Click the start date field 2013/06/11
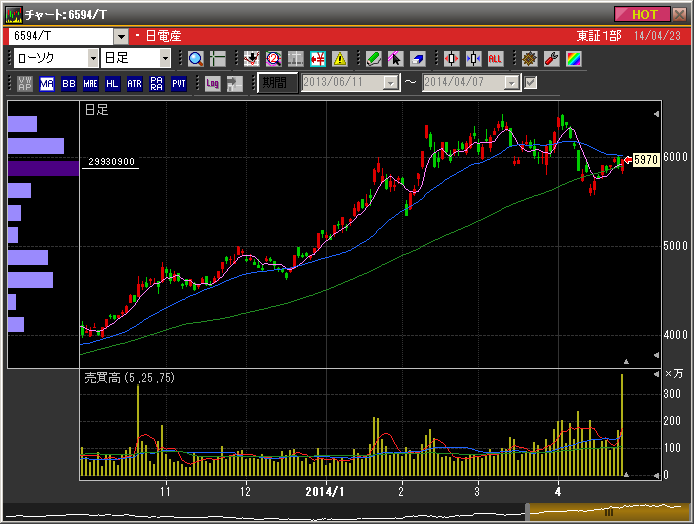The width and height of the screenshot is (694, 524). coord(341,83)
